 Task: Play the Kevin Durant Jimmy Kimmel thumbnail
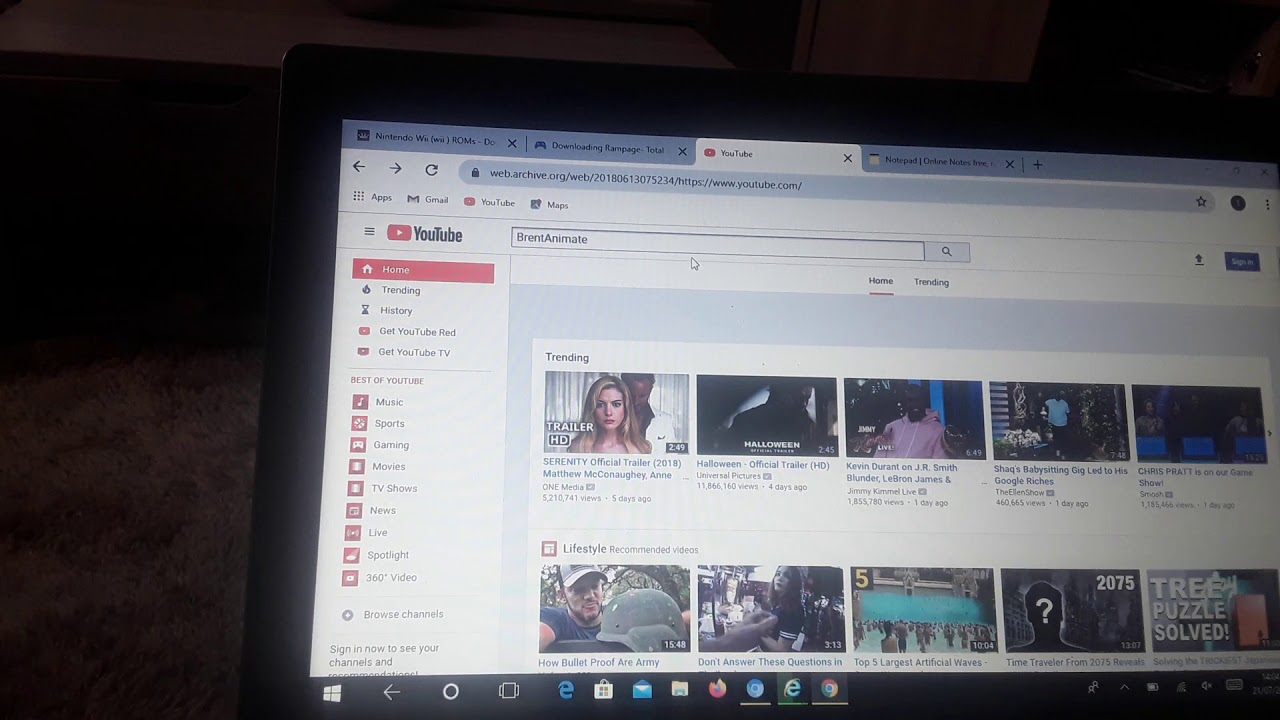tap(914, 419)
